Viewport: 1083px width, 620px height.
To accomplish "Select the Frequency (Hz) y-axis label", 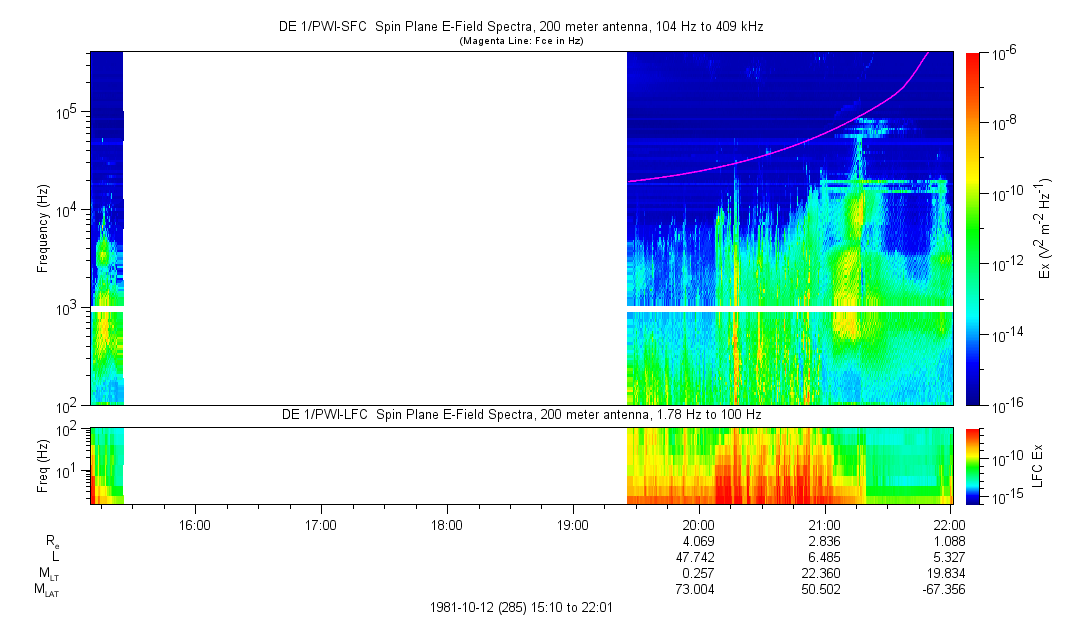I will pyautogui.click(x=42, y=228).
